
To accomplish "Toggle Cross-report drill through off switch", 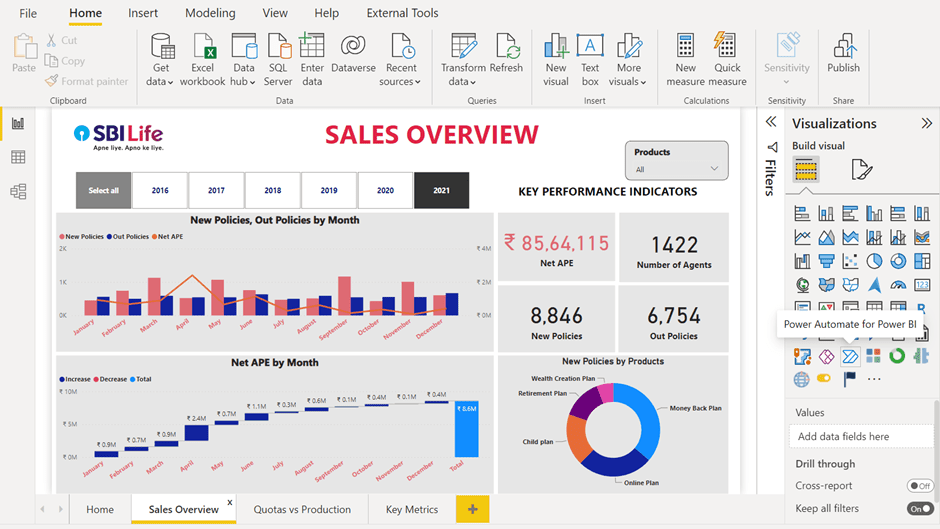I will 919,486.
